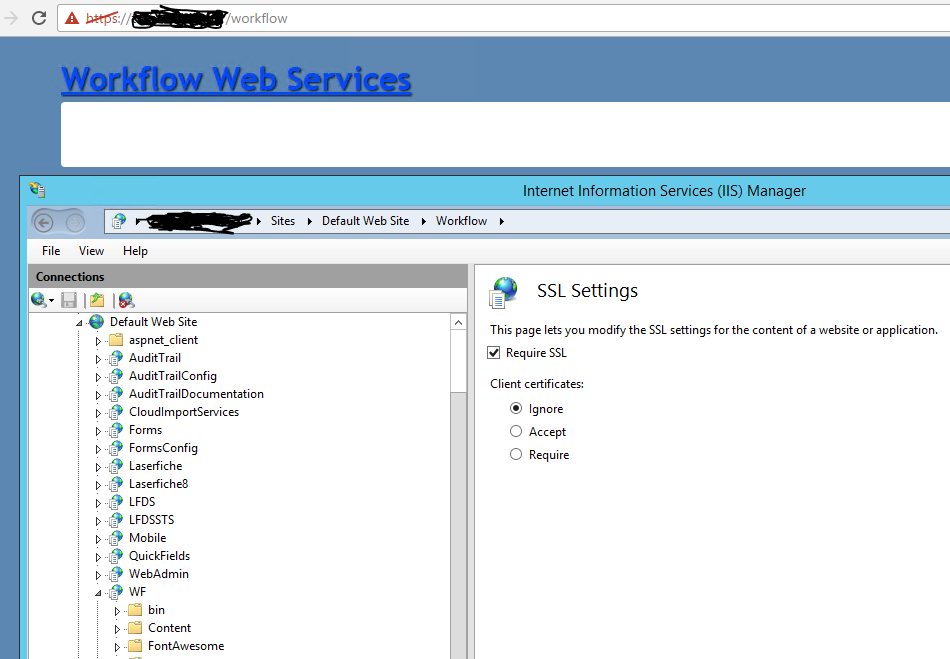Go forward in IIS Manager navigation
Image resolution: width=950 pixels, height=659 pixels.
pyautogui.click(x=75, y=223)
